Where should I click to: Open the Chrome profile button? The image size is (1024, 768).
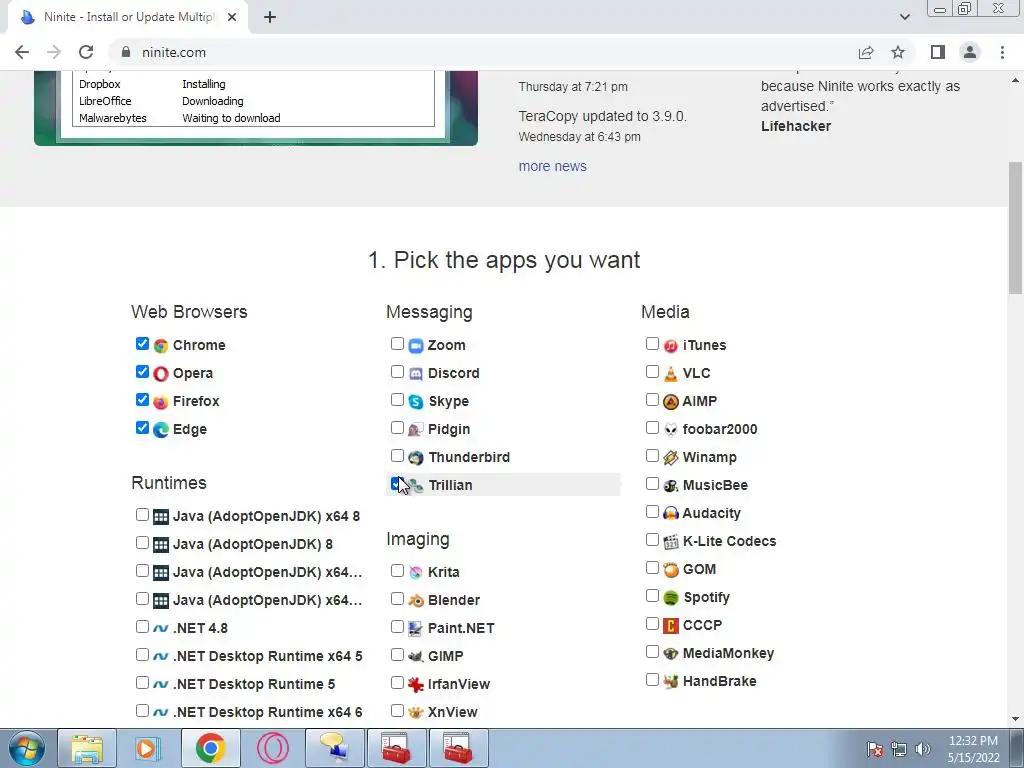pyautogui.click(x=970, y=52)
